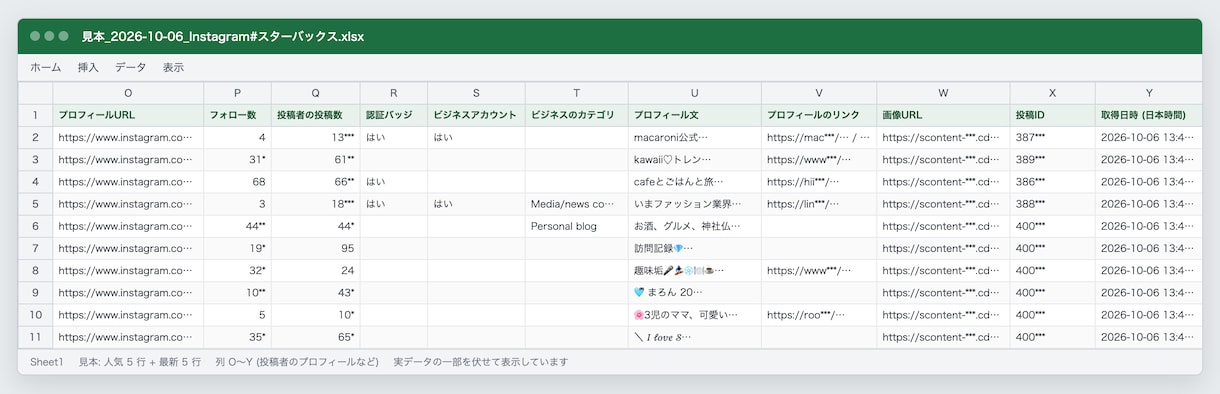The height and width of the screenshot is (394, 1220).
Task: Click the 実データの一部を伏せて表示しています status text
Action: (481, 361)
